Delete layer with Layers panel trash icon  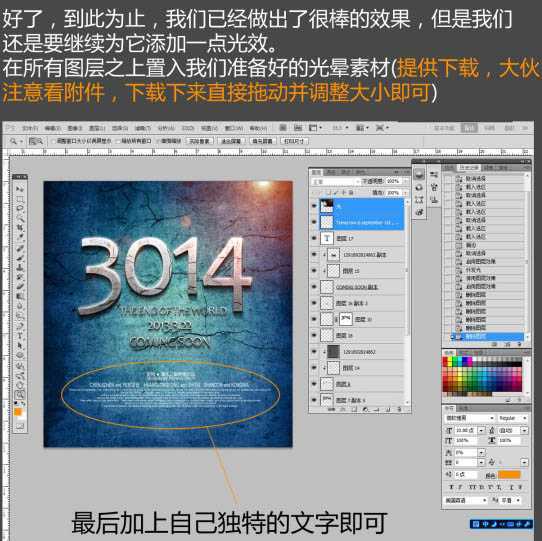point(399,409)
